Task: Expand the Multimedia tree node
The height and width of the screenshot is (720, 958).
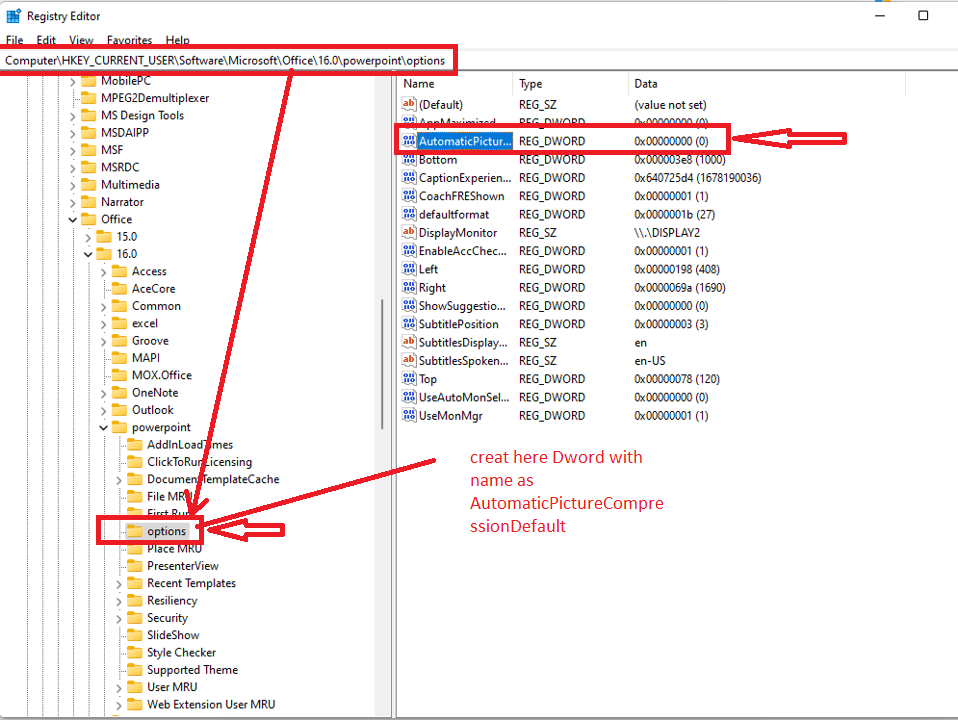Action: 73,185
